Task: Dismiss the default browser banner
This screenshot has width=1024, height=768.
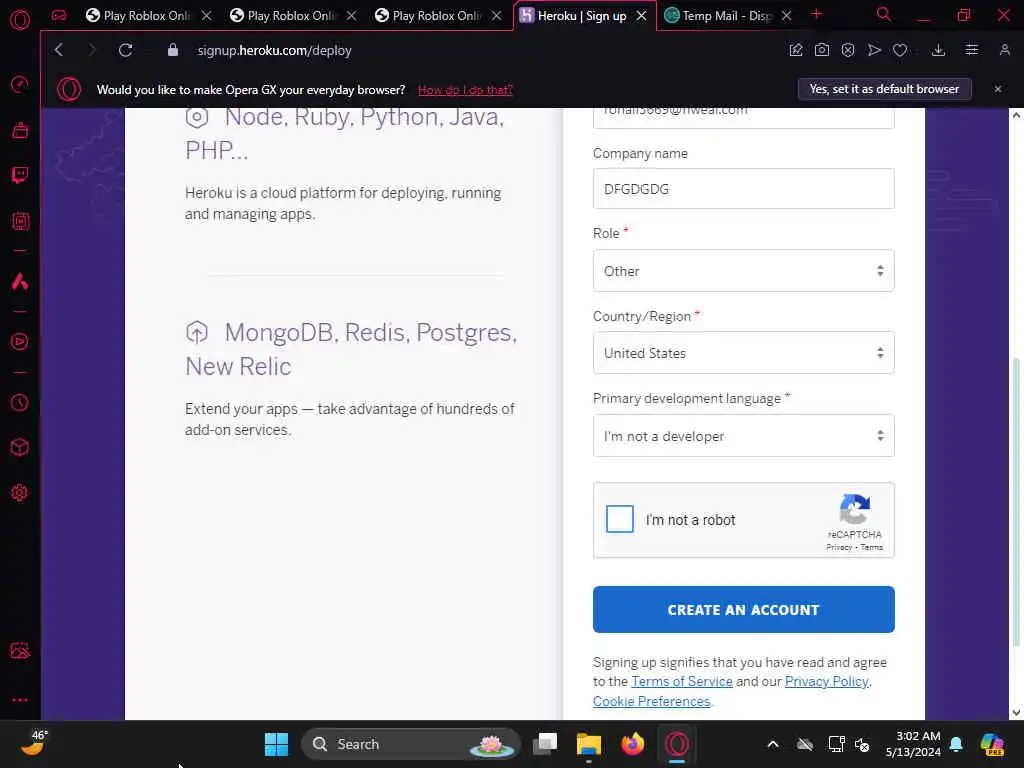Action: coord(998,89)
